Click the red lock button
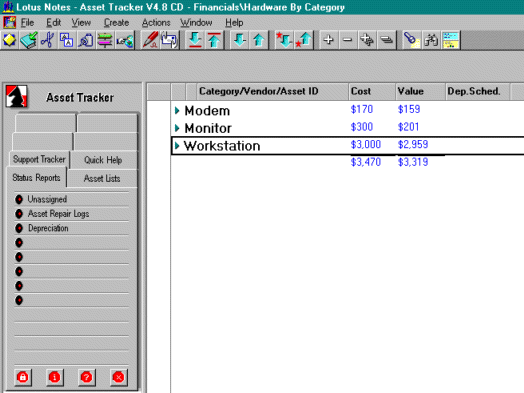 (23, 377)
